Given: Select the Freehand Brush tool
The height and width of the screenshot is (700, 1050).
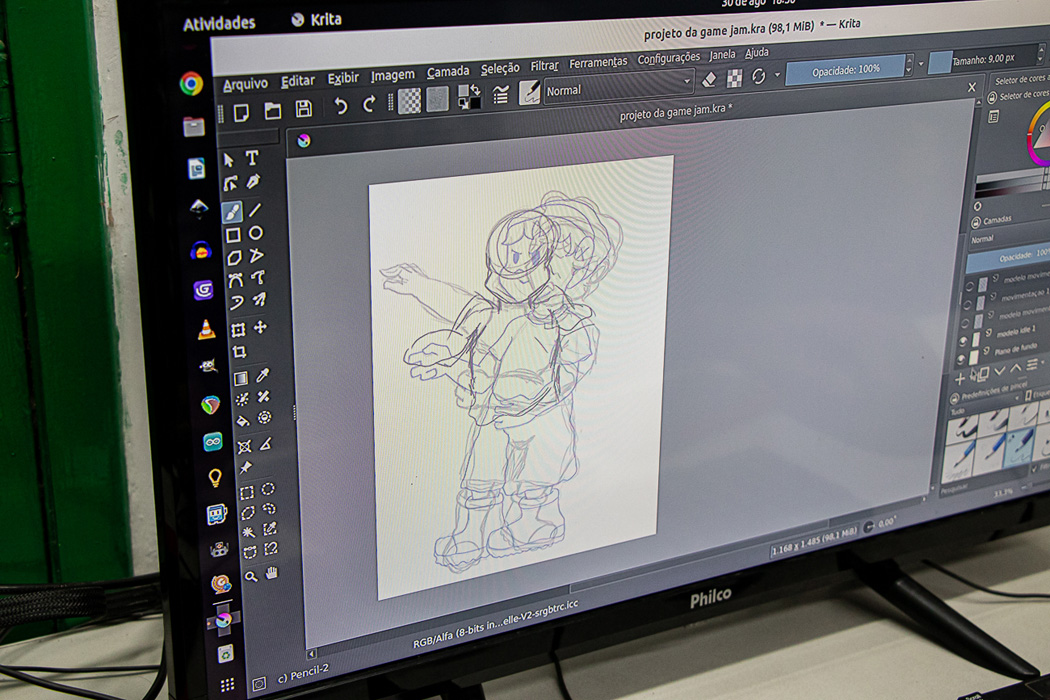Looking at the screenshot, I should click(231, 212).
